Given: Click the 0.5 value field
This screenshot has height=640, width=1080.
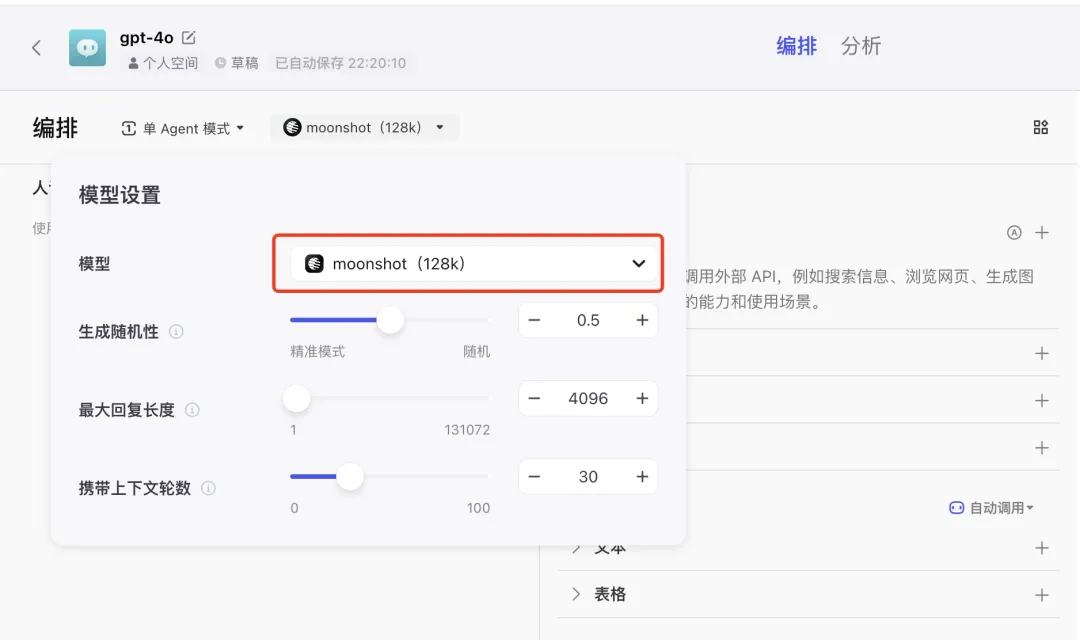Looking at the screenshot, I should [588, 320].
